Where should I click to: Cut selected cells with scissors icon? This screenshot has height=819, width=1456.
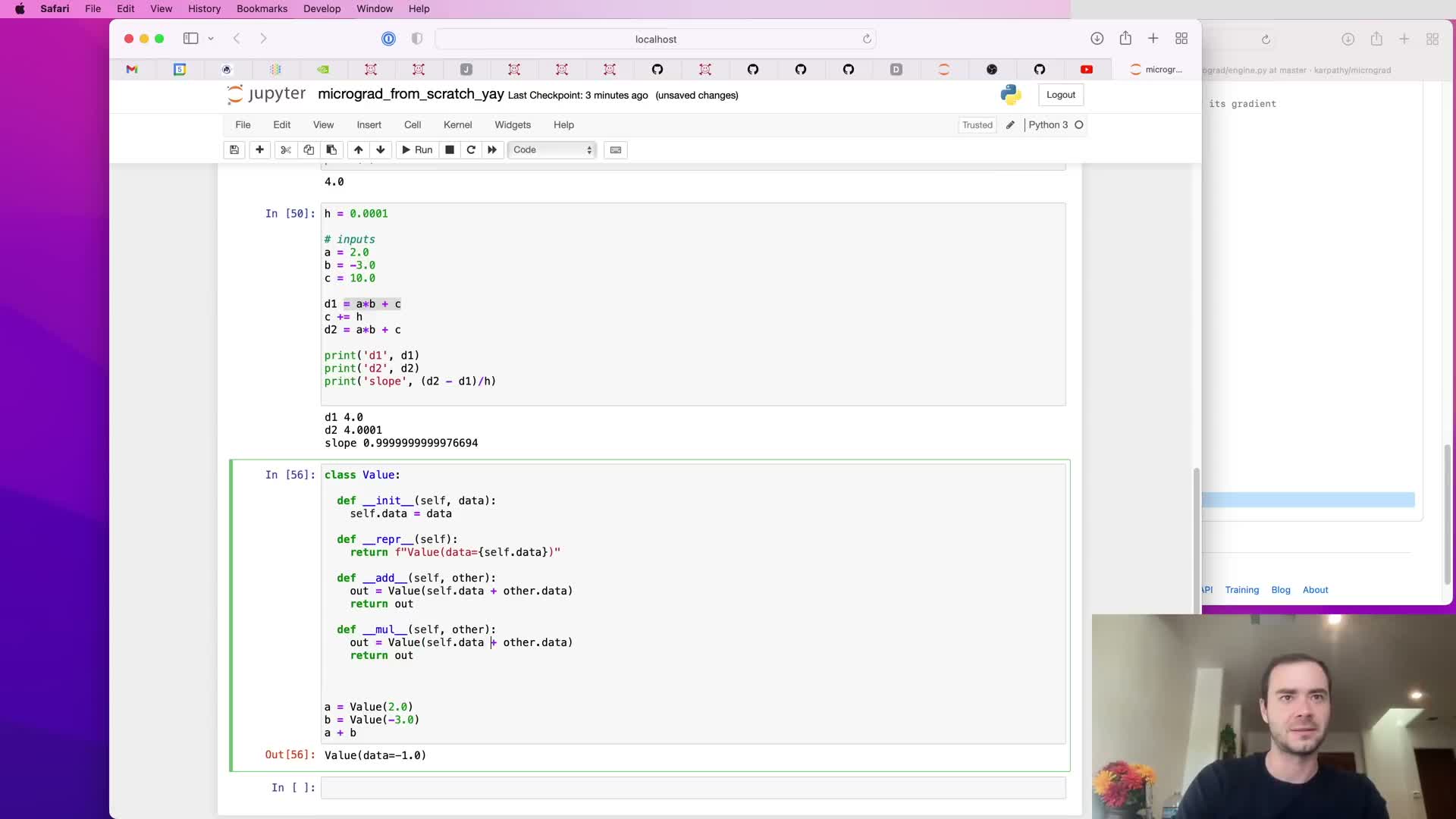(286, 150)
